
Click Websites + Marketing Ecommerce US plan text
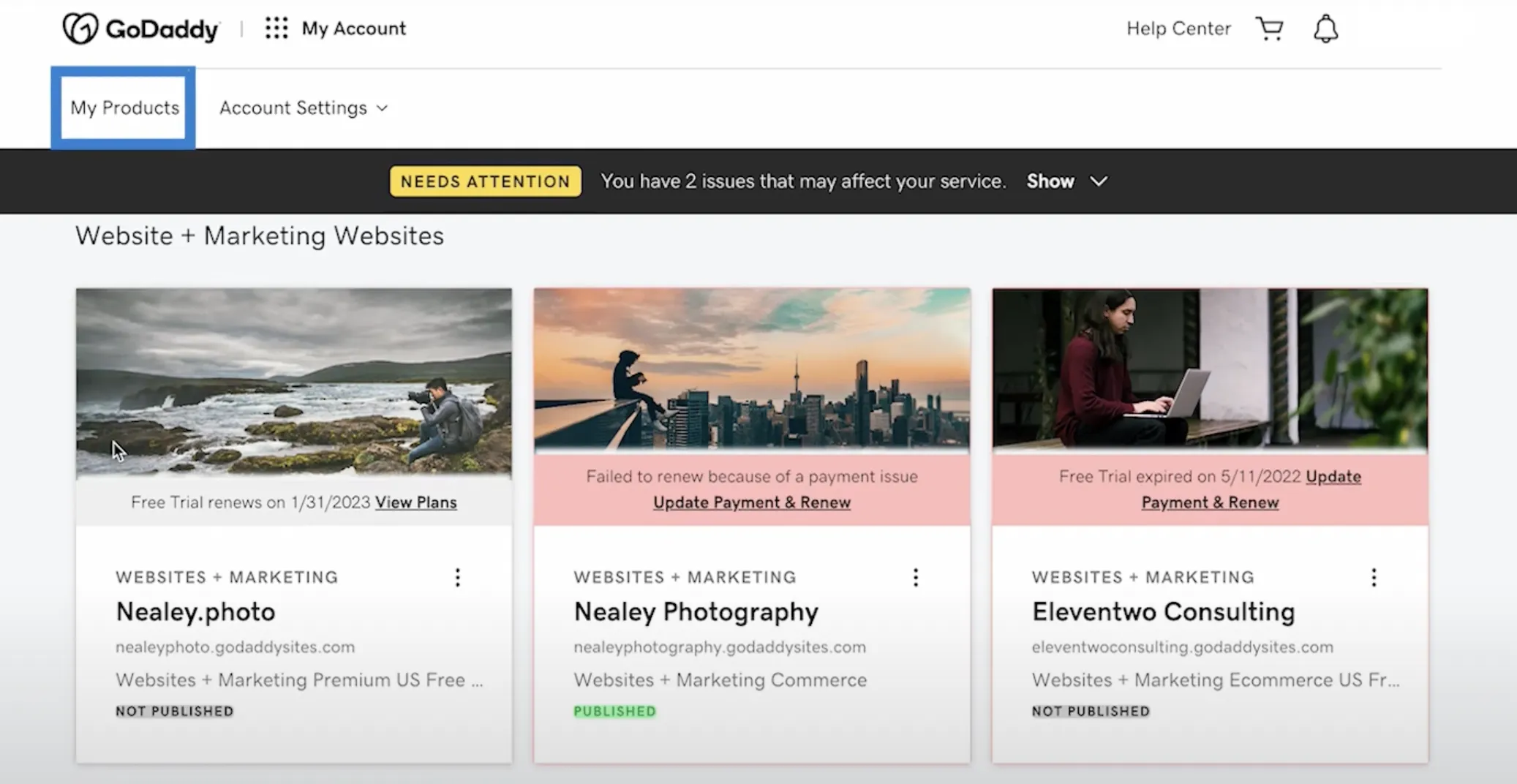pyautogui.click(x=1216, y=680)
